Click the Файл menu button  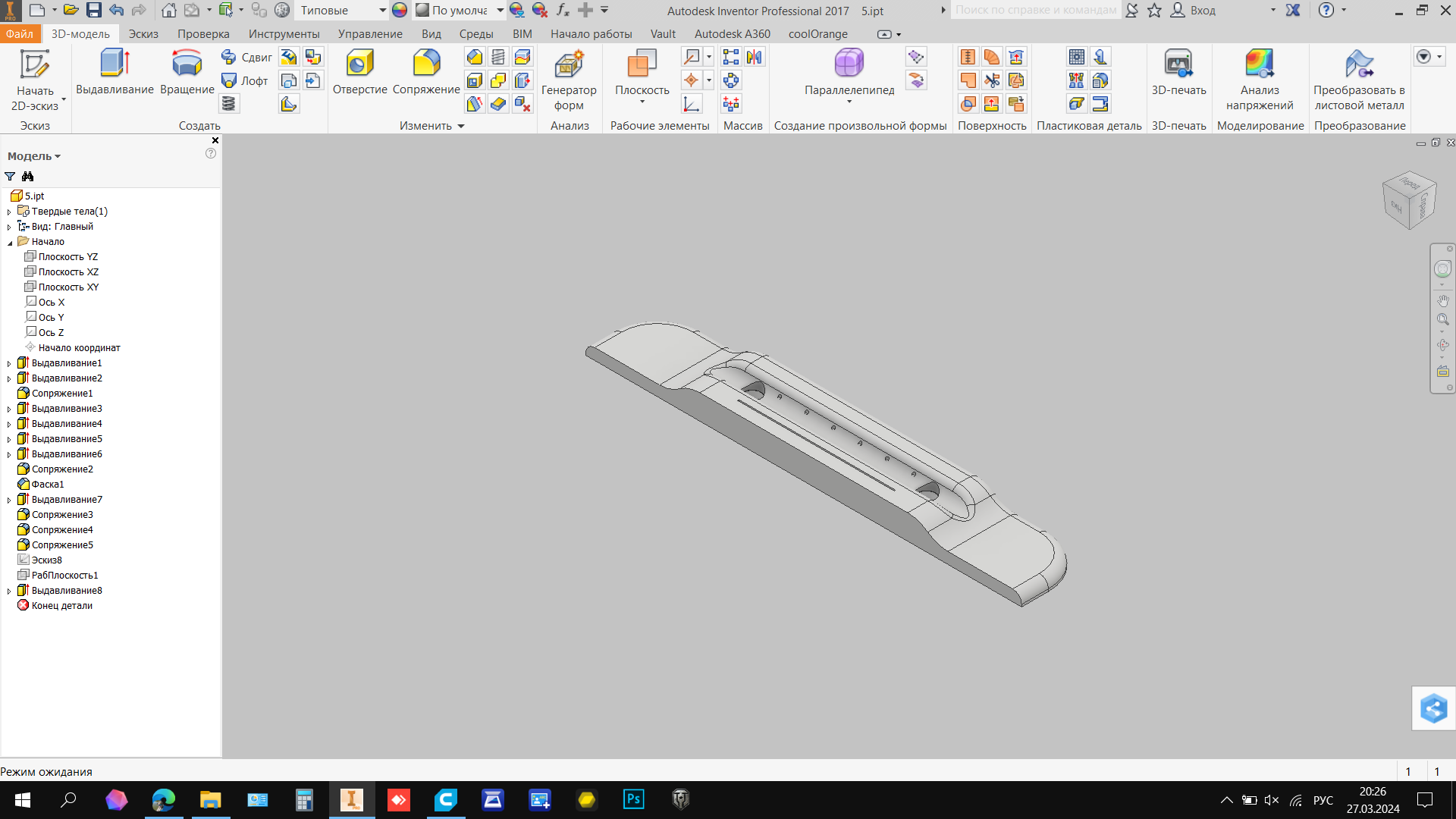tap(20, 34)
